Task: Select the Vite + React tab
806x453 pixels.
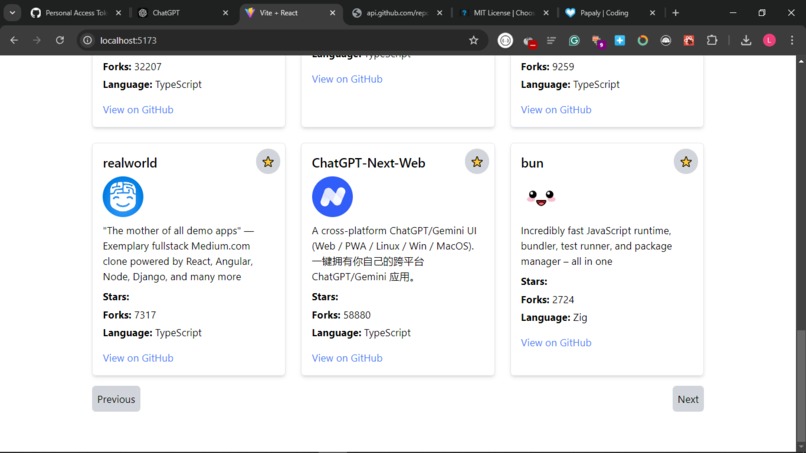Action: pyautogui.click(x=289, y=13)
